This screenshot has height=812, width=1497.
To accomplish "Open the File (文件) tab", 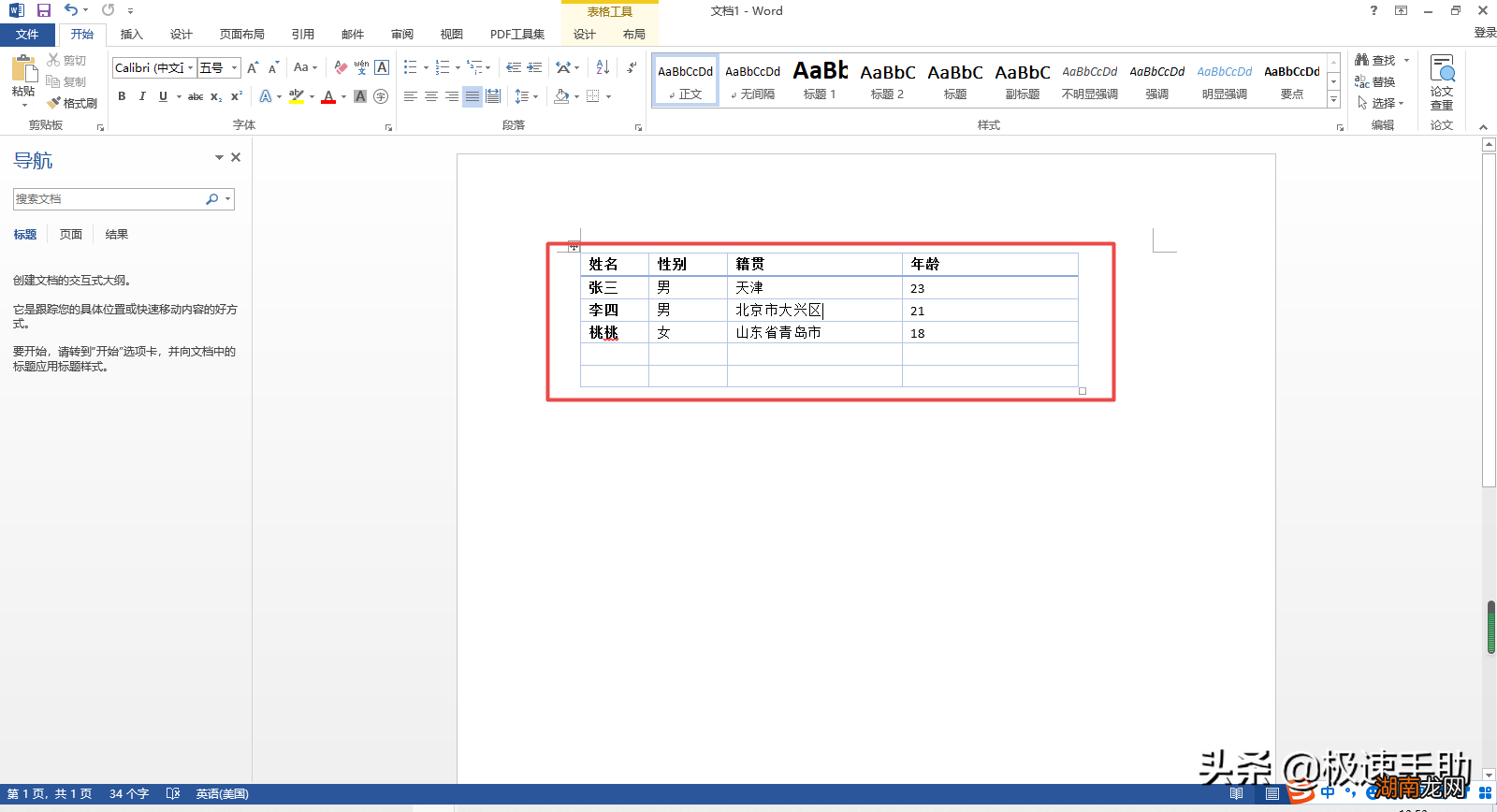I will (x=27, y=35).
